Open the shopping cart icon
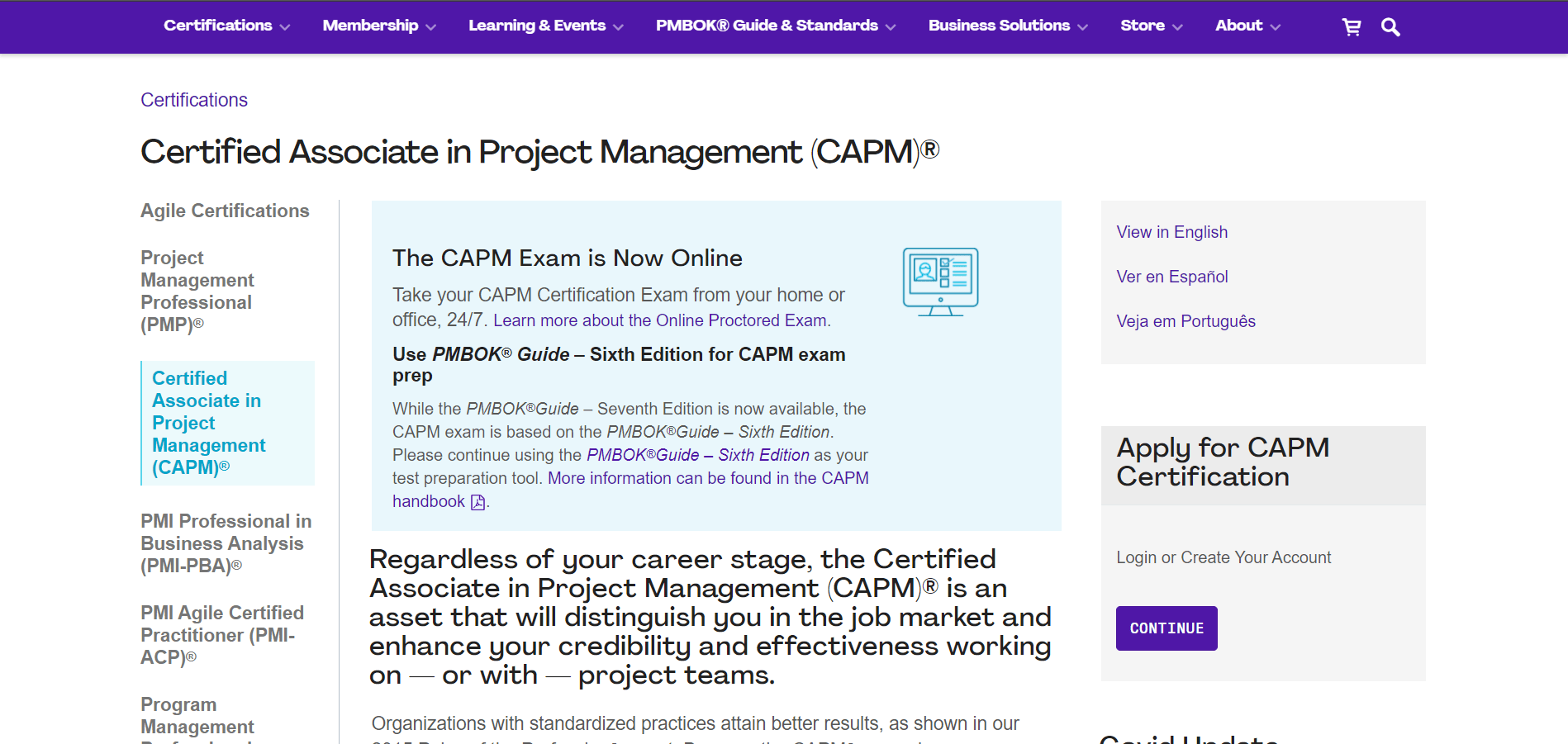Image resolution: width=1568 pixels, height=744 pixels. pos(1352,27)
